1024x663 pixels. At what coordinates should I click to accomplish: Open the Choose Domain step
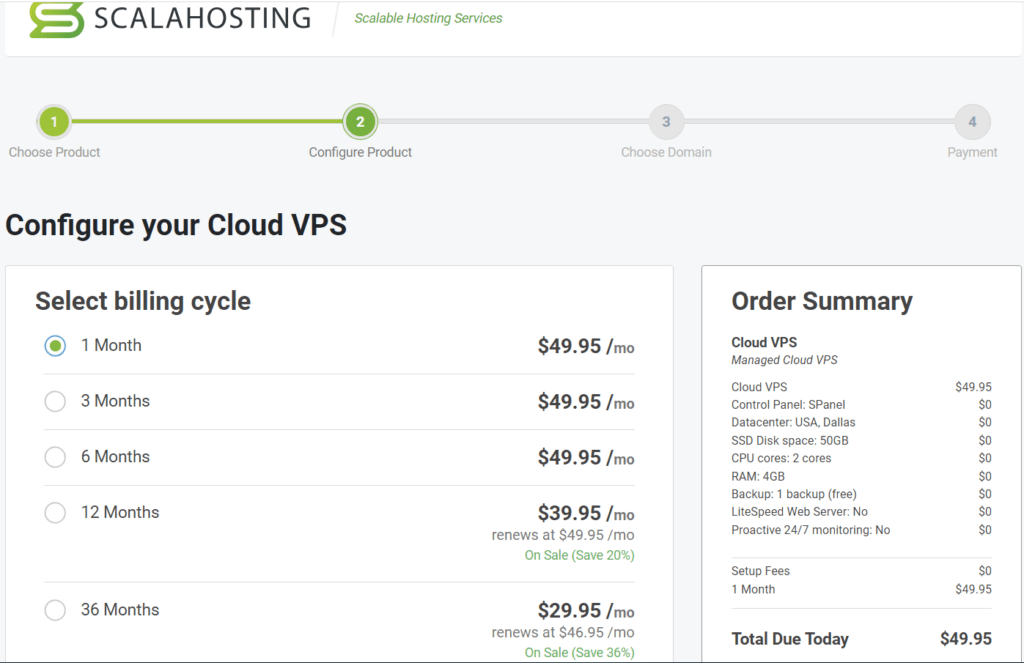[x=666, y=152]
